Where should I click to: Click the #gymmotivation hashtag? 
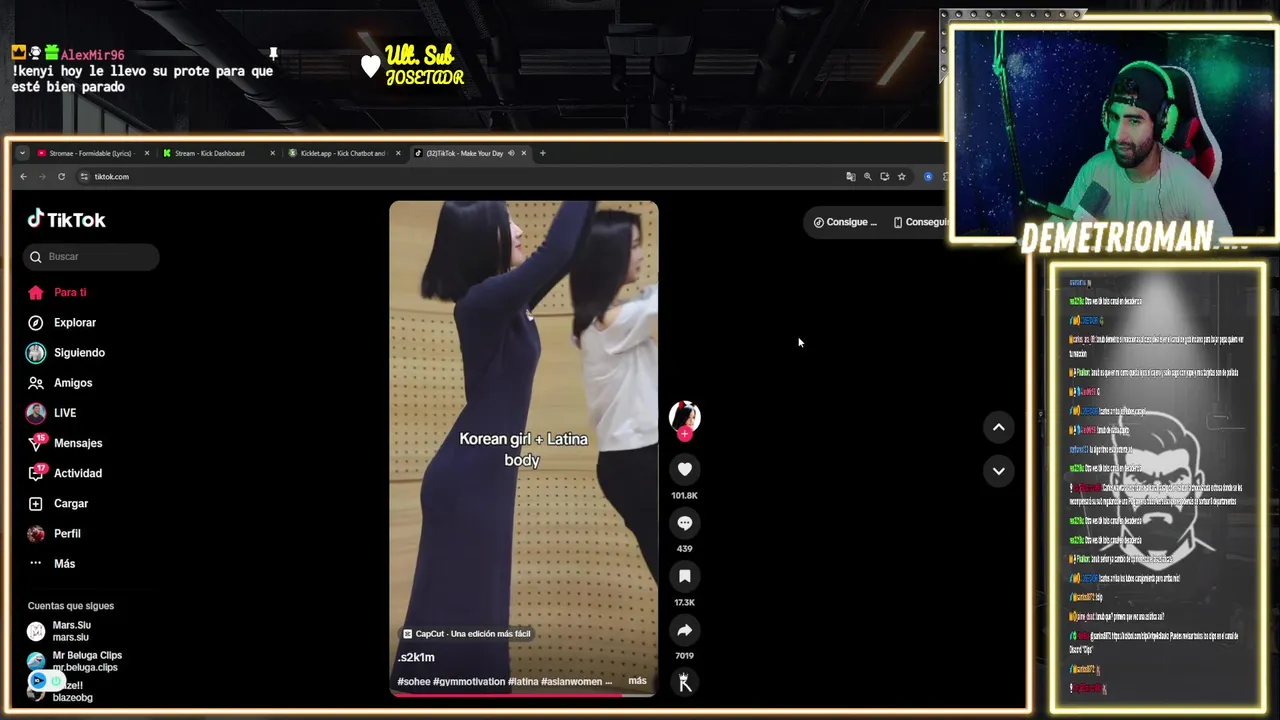click(469, 681)
